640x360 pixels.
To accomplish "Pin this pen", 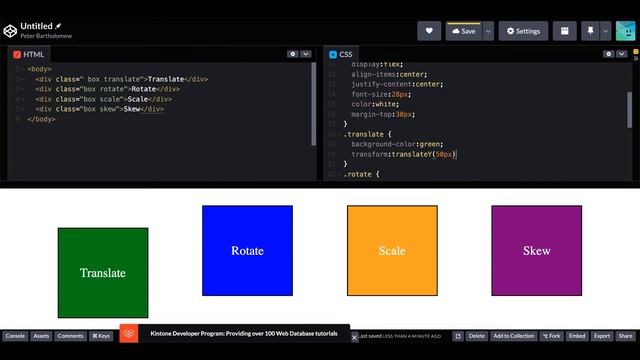I will [x=590, y=31].
